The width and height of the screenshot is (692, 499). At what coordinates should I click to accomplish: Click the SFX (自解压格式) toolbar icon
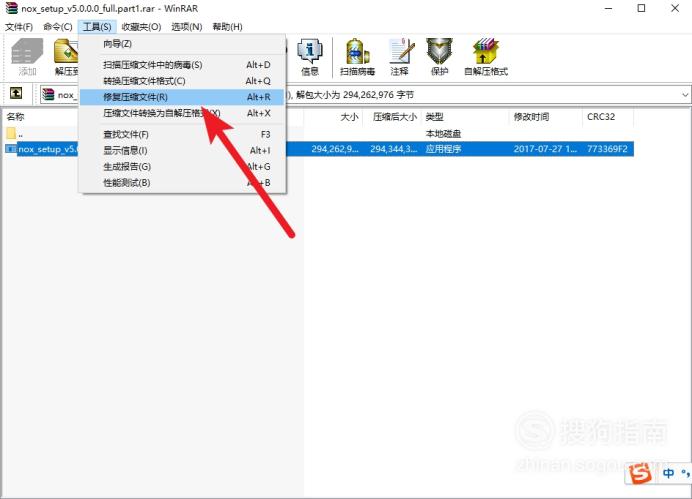tap(486, 57)
